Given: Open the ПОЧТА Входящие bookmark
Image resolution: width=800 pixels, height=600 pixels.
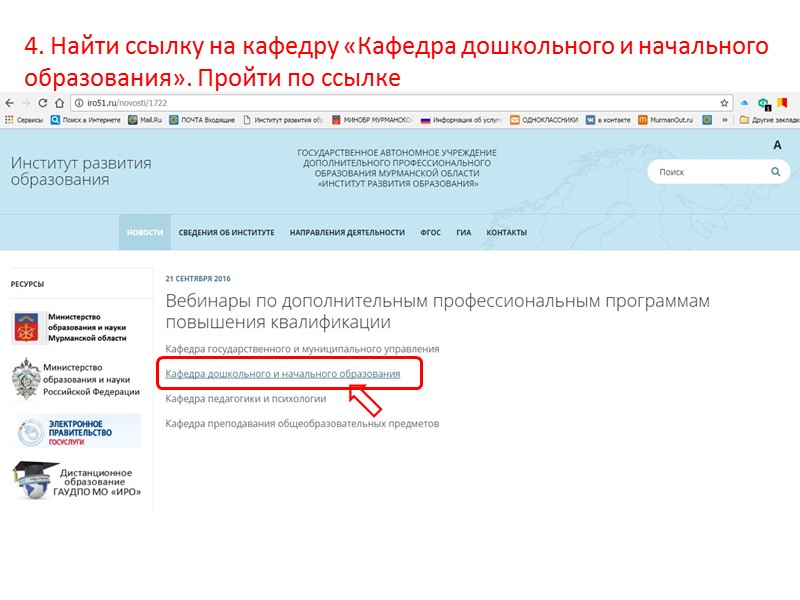Looking at the screenshot, I should pyautogui.click(x=202, y=120).
